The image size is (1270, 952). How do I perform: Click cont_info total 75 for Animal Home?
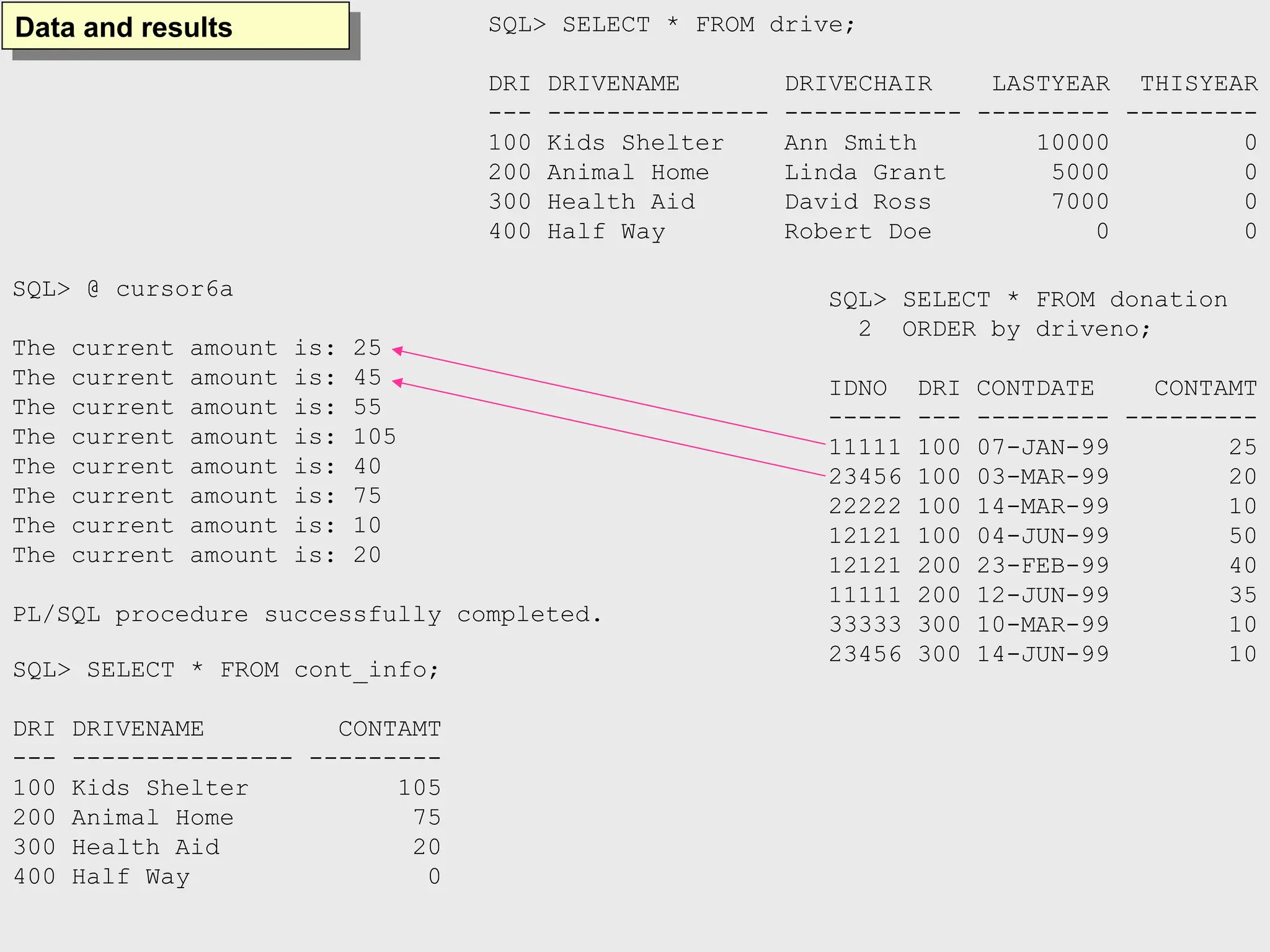[427, 818]
